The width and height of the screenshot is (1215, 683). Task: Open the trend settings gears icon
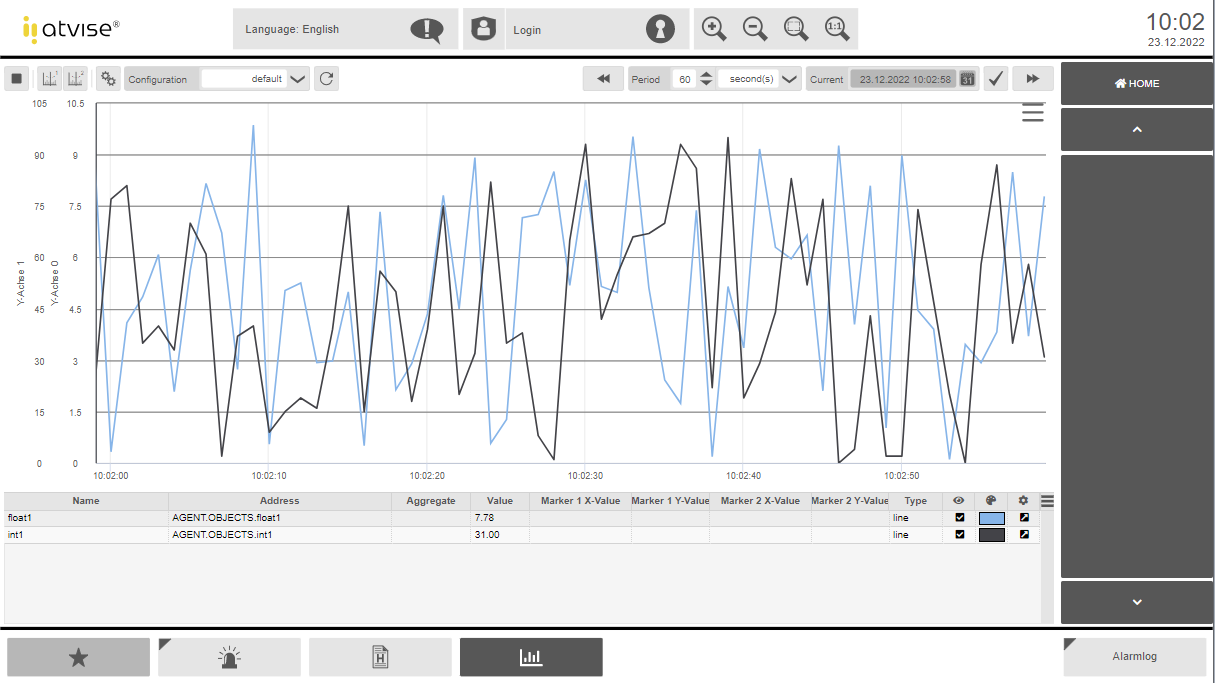[x=108, y=79]
